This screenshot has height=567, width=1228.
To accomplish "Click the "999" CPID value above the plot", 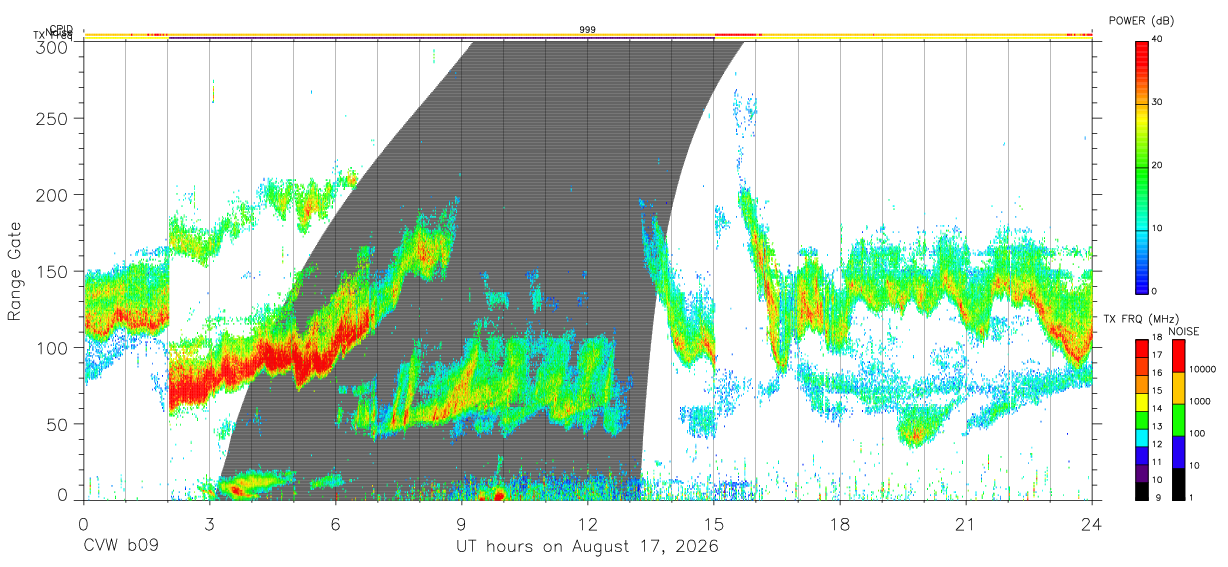I will click(588, 30).
